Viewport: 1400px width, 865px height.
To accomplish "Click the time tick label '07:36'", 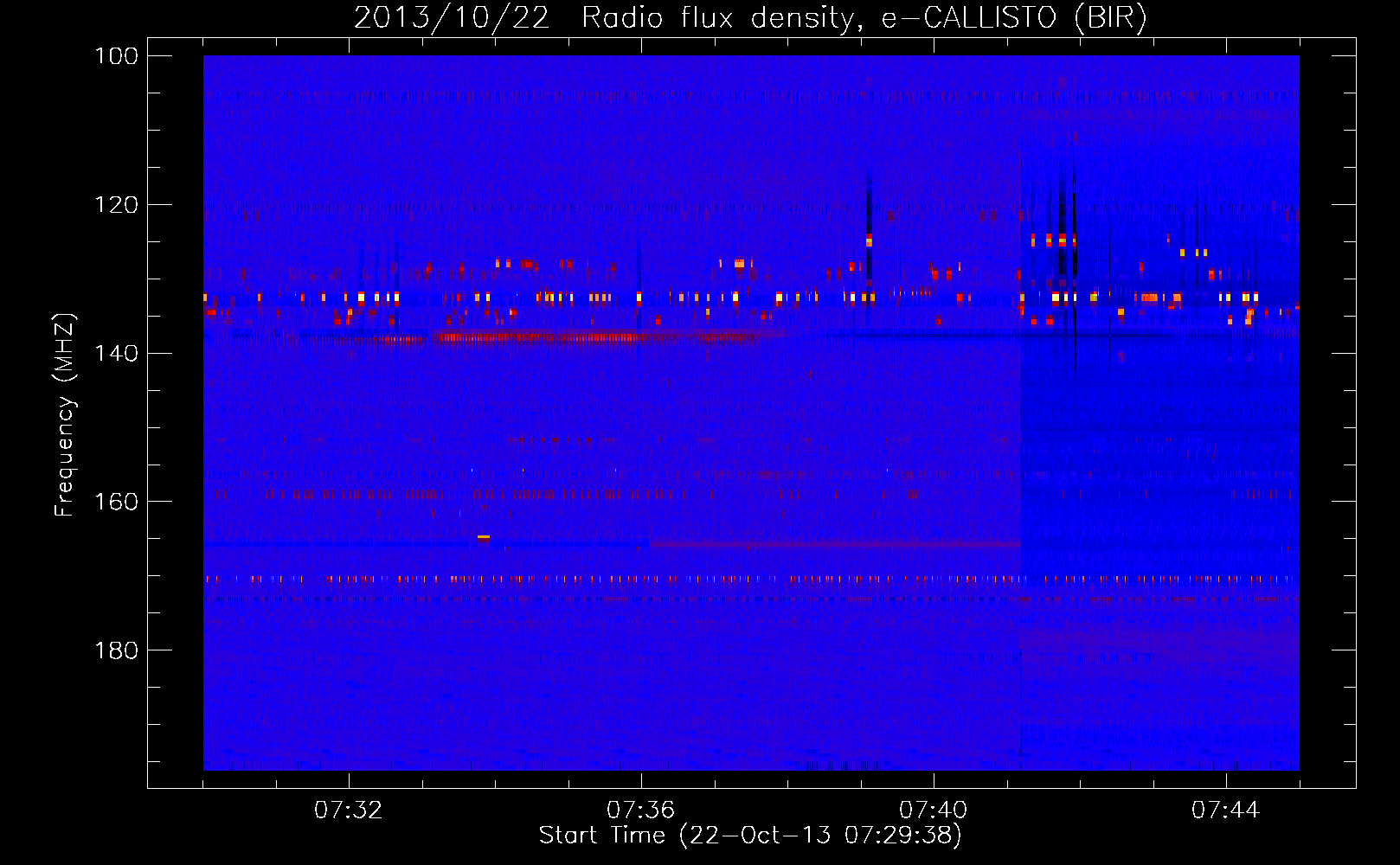I will click(640, 811).
